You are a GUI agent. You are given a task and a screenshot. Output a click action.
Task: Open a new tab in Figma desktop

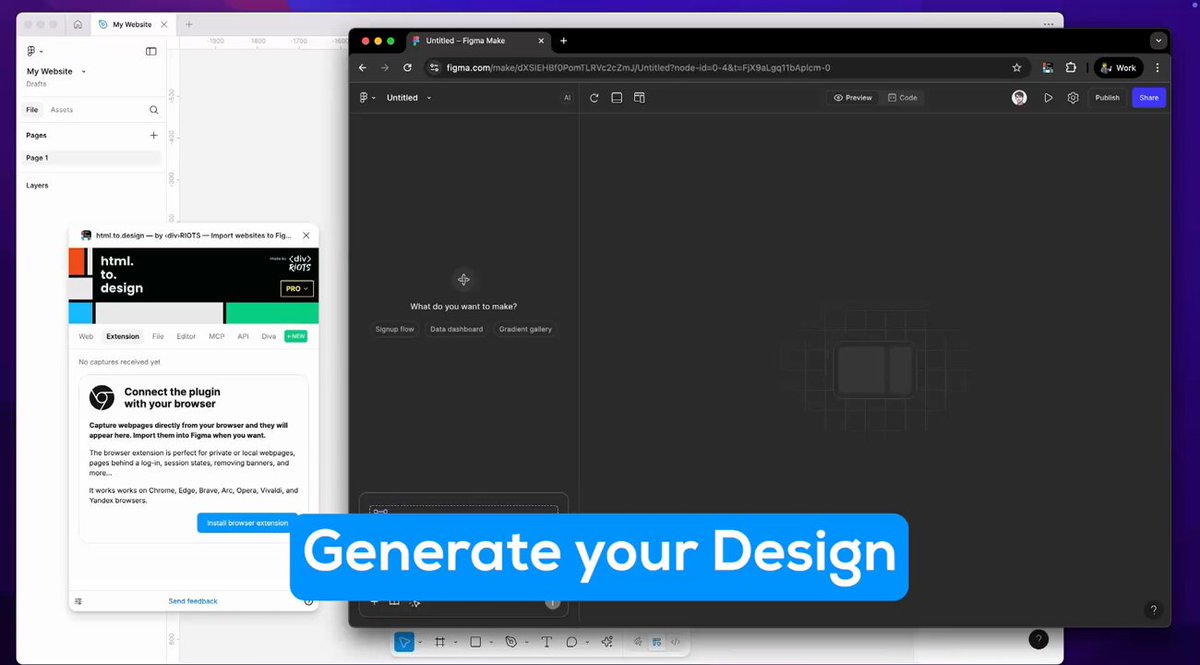point(189,24)
